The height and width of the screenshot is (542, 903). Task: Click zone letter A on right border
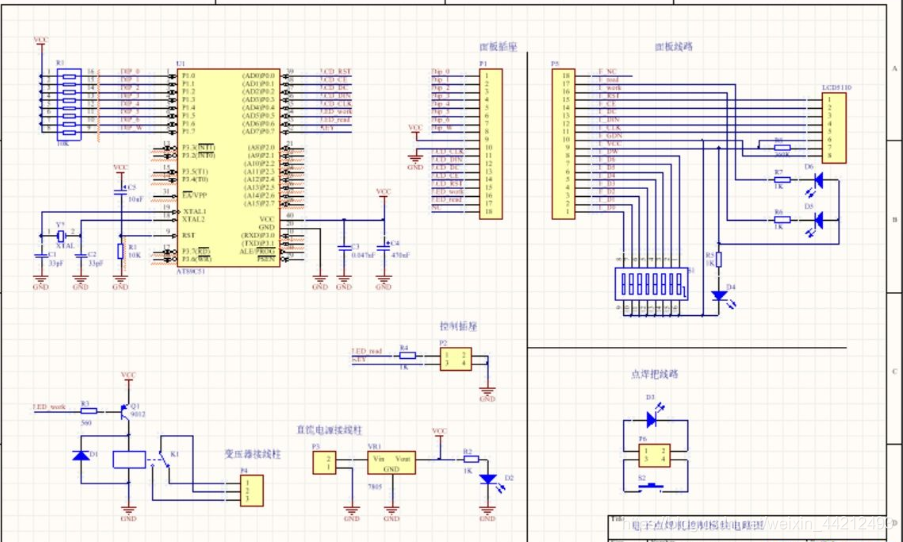[894, 69]
